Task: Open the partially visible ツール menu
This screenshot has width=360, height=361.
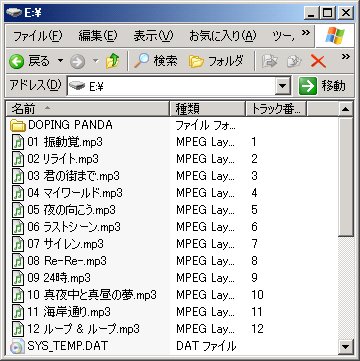Action: tap(283, 36)
